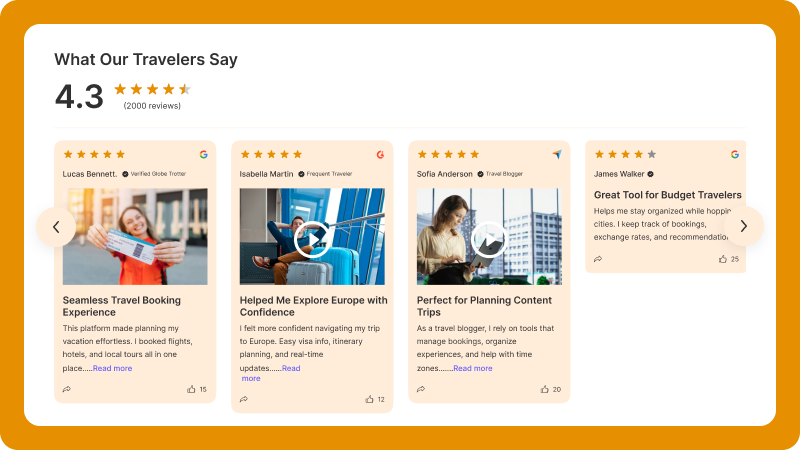
Task: Expand Read more on Seamless Travel Booking review
Action: [112, 368]
